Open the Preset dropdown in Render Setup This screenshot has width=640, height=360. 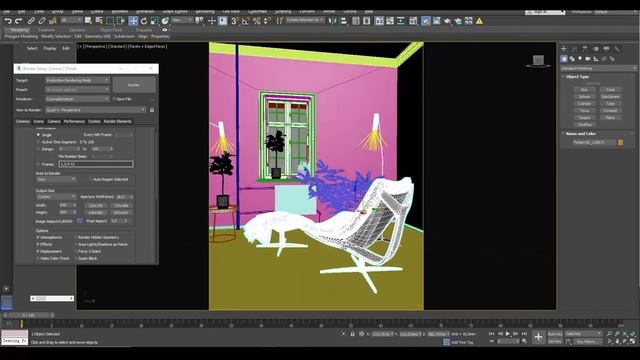pos(78,89)
